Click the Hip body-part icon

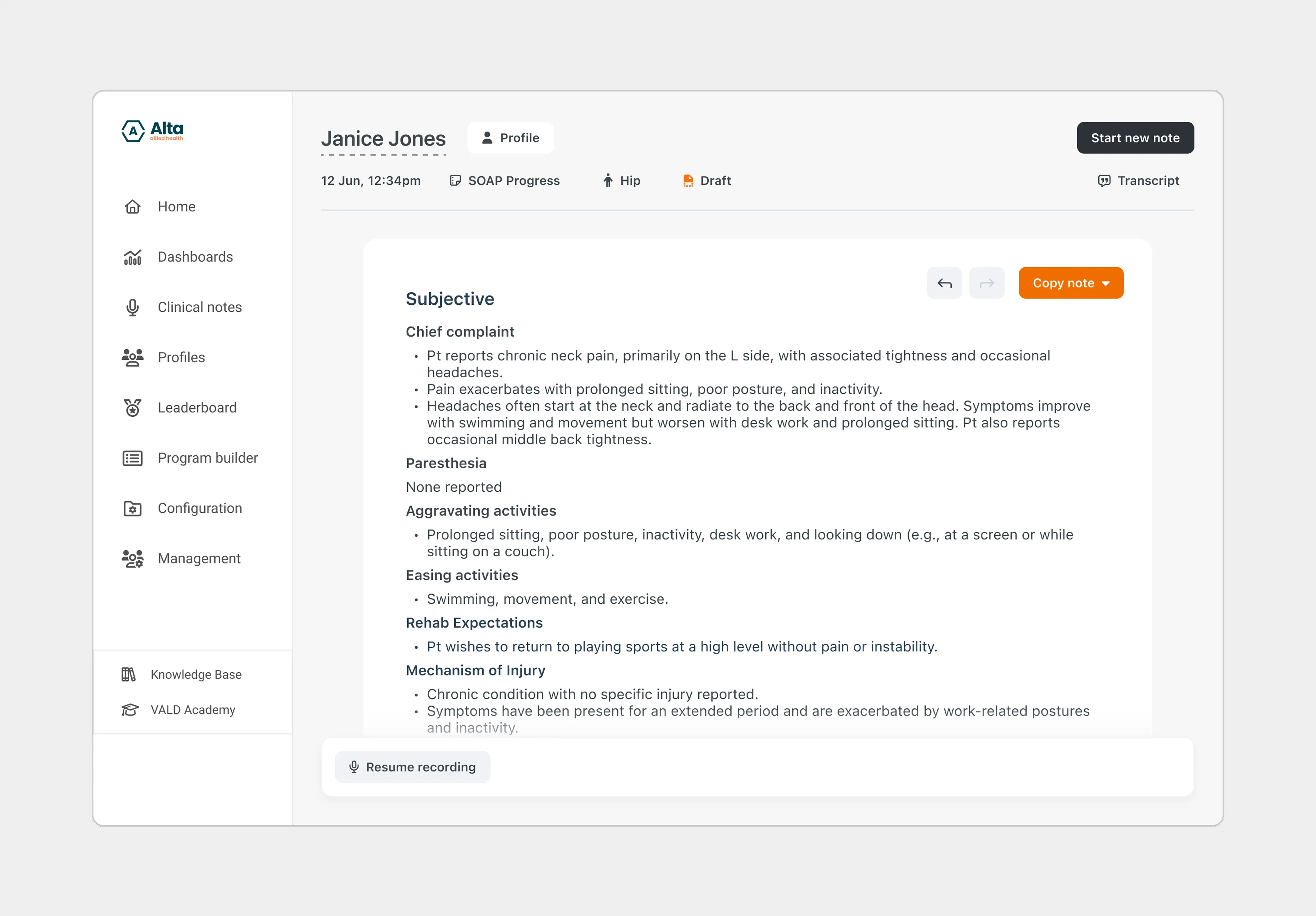(x=607, y=180)
